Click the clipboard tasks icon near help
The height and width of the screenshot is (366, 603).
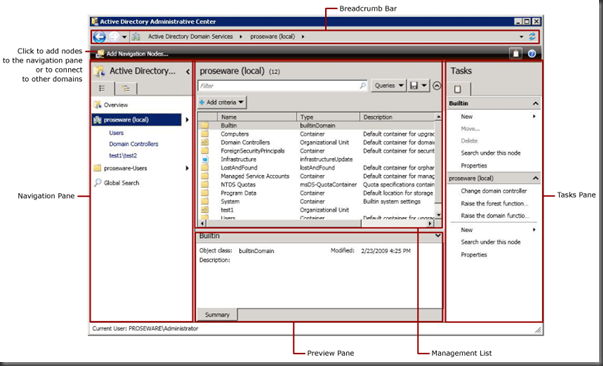[516, 54]
